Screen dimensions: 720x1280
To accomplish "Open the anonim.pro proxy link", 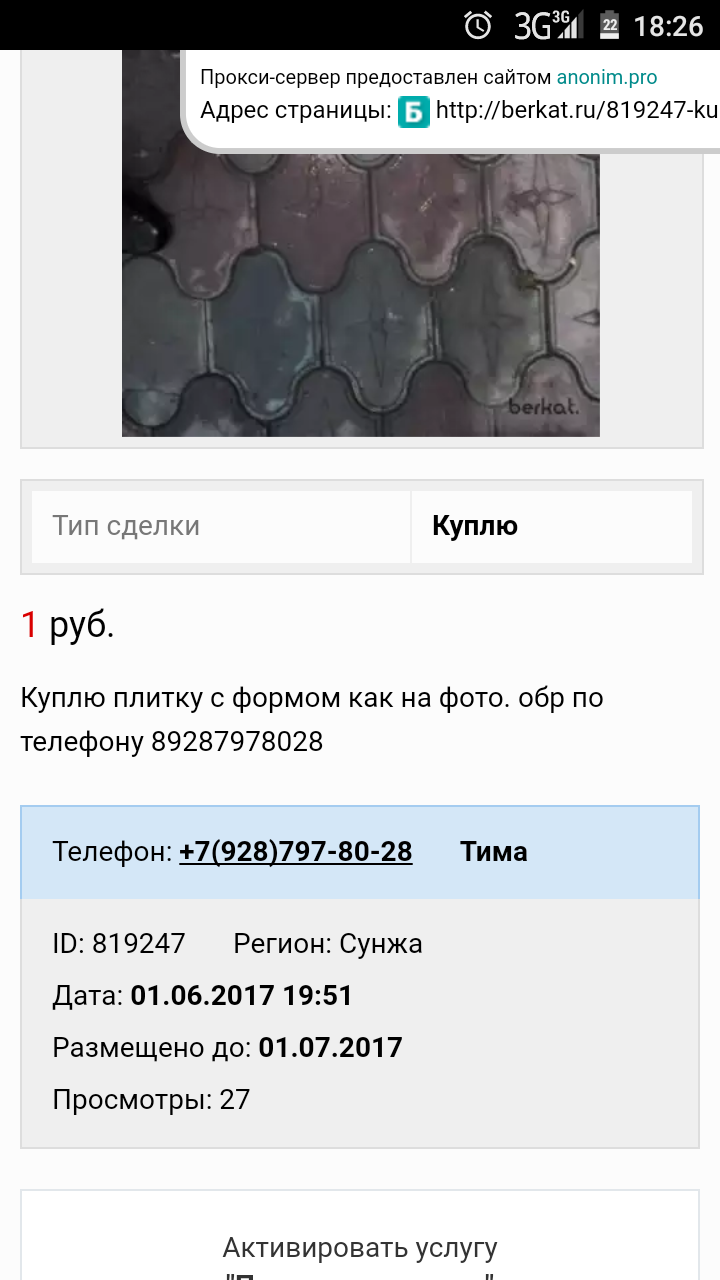I will [x=607, y=77].
